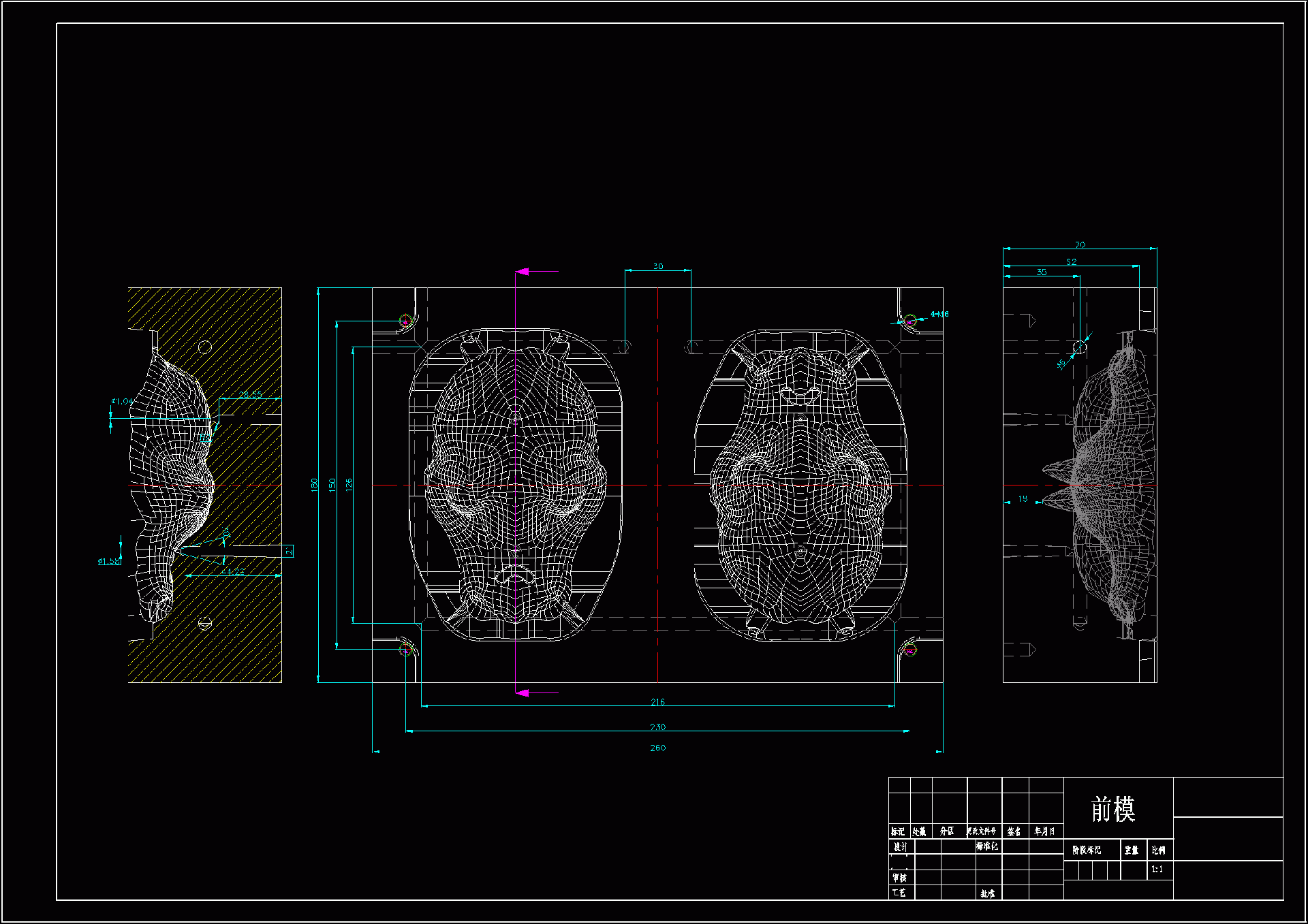Click the lower magenta section arrow
Screen dimensions: 1308x924
(x=523, y=692)
